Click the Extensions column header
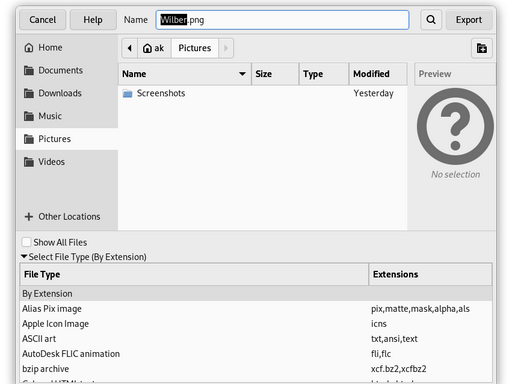The width and height of the screenshot is (512, 384). 430,275
